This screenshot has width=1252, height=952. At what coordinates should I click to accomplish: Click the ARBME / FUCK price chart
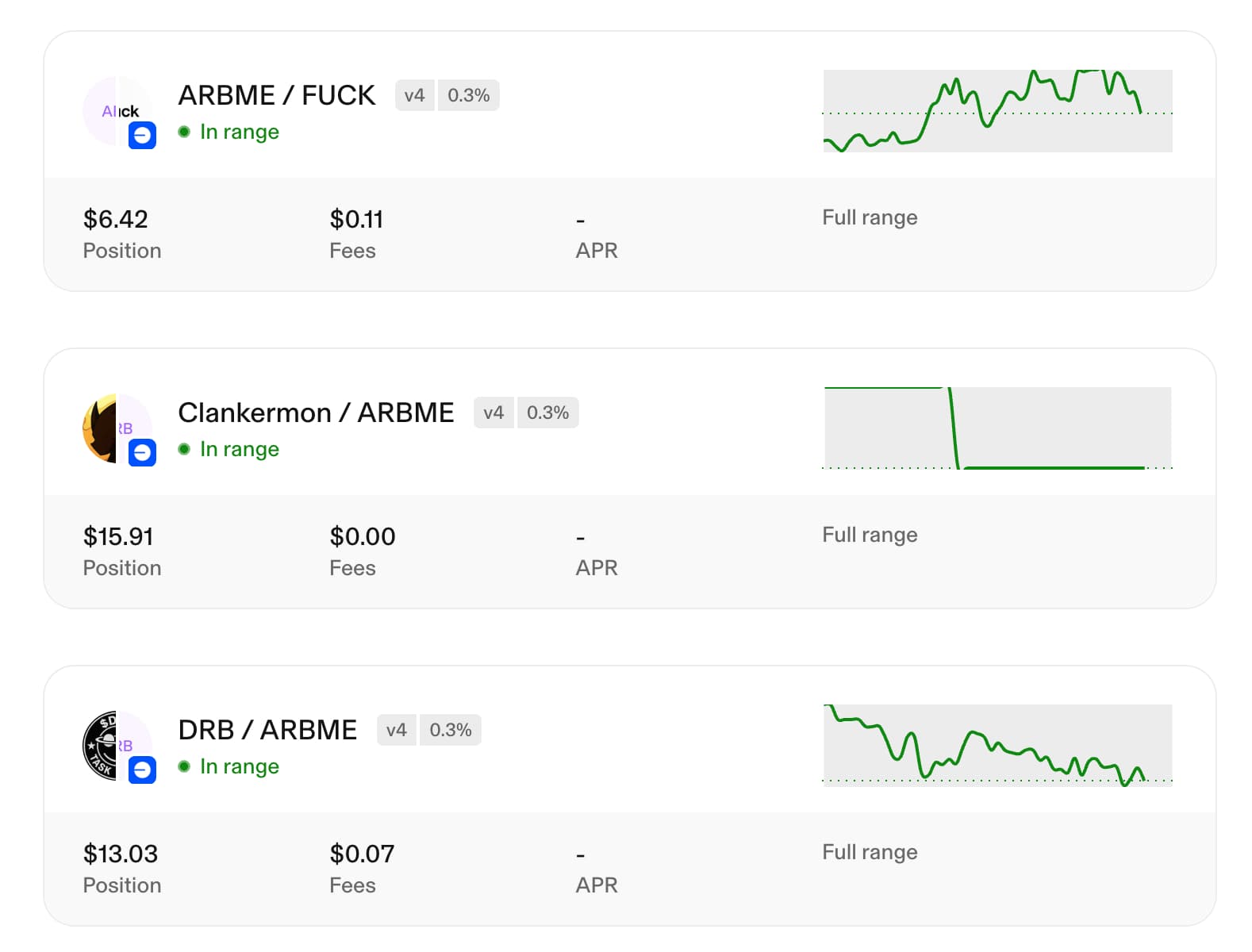click(997, 111)
